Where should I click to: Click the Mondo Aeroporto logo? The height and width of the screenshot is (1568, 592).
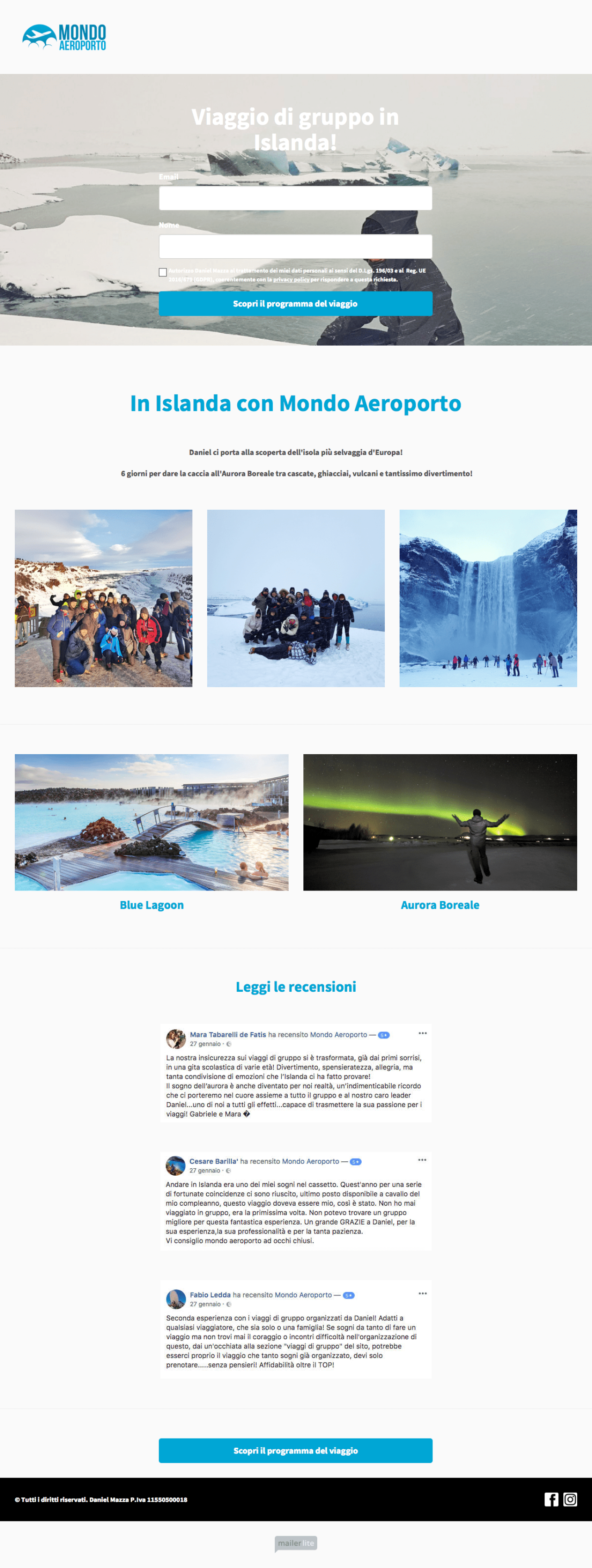(x=64, y=37)
